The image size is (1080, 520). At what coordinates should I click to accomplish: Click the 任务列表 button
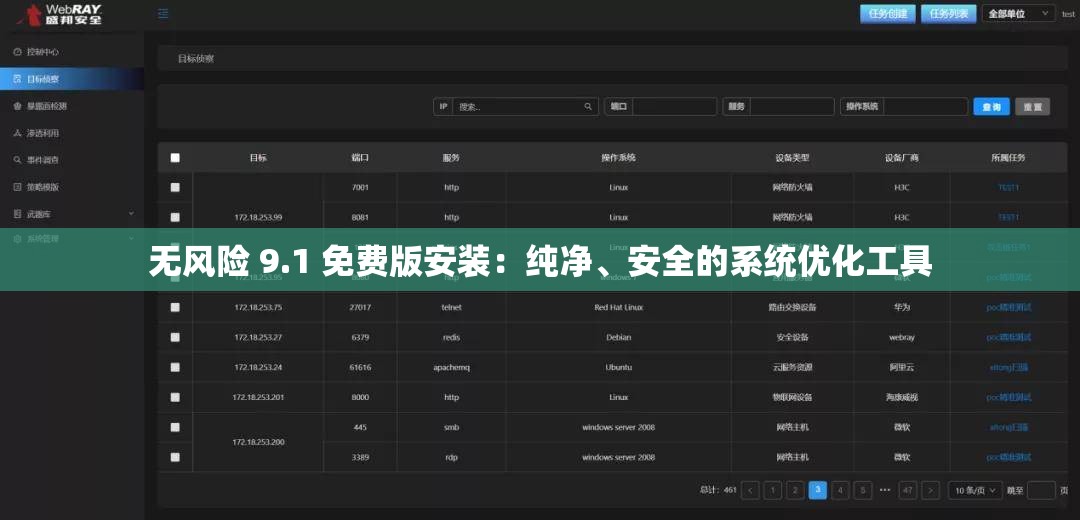948,14
